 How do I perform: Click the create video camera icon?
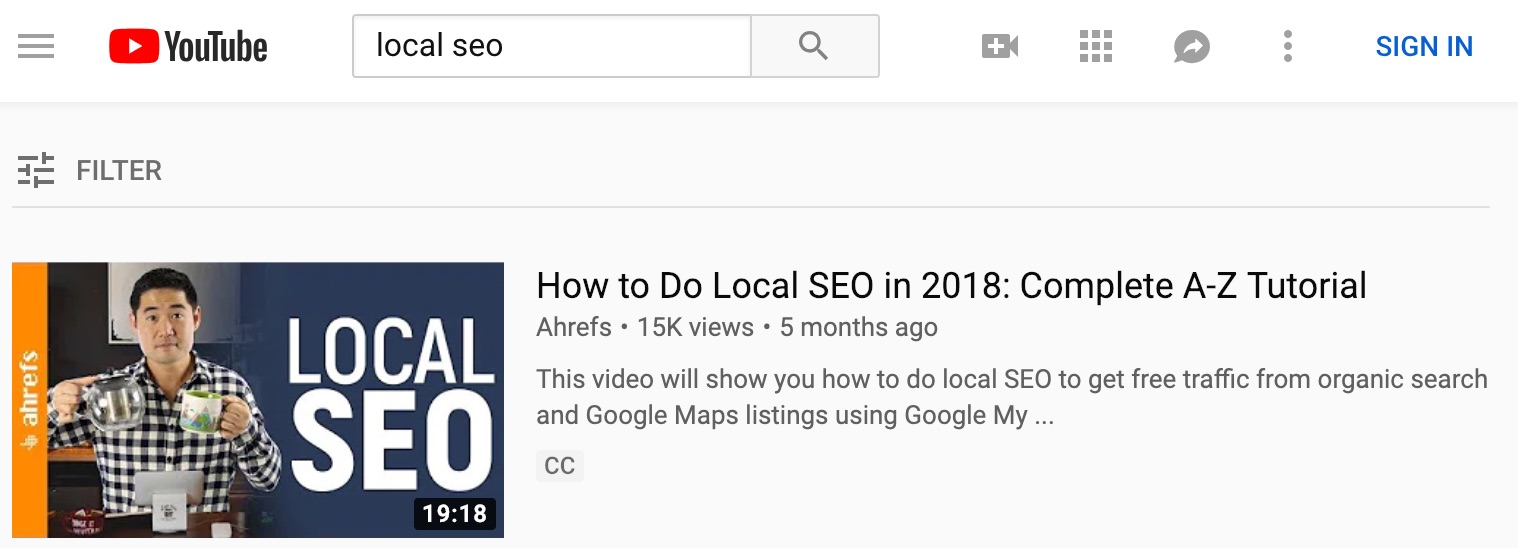1000,46
